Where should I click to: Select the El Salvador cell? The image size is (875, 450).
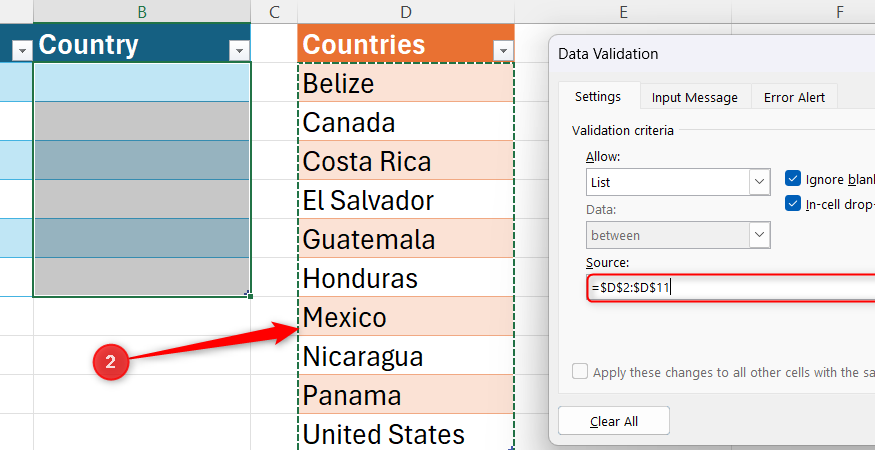coord(406,199)
